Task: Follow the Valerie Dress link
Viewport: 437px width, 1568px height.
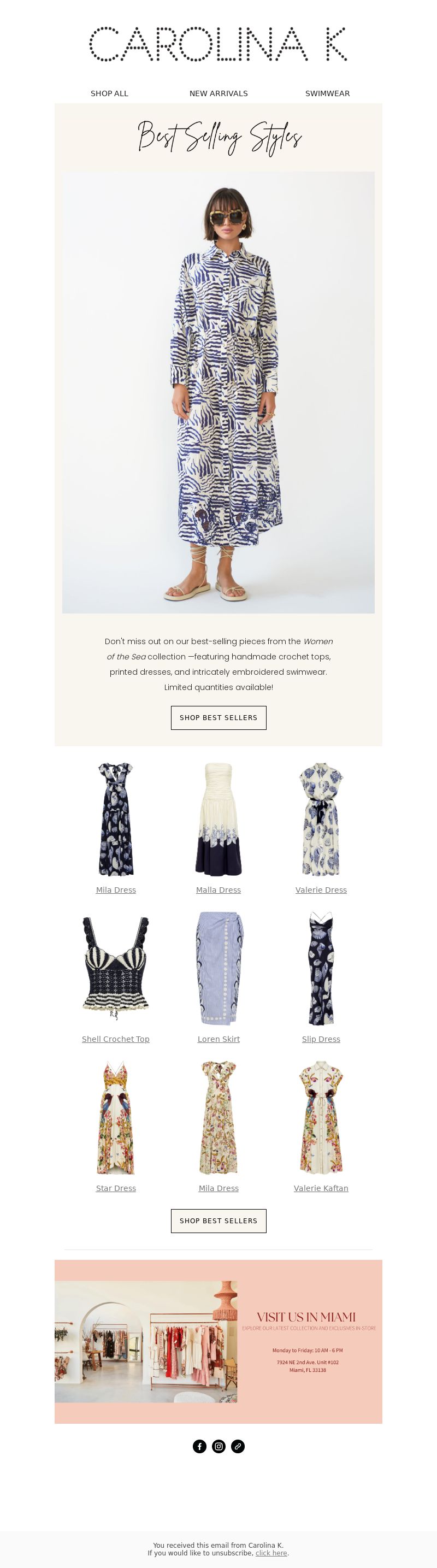Action: (x=321, y=890)
